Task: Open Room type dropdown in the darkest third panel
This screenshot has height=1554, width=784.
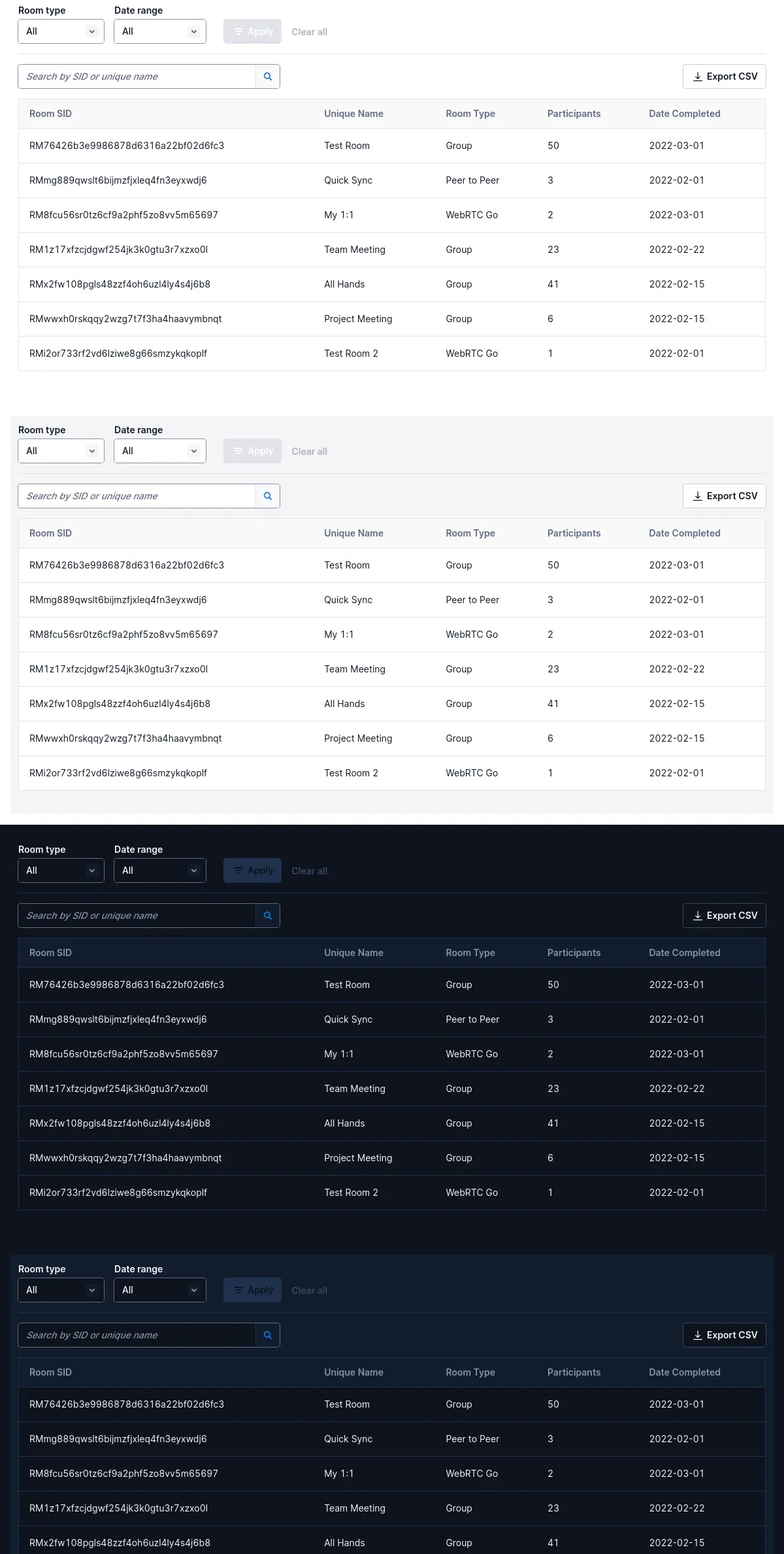Action: click(x=61, y=870)
